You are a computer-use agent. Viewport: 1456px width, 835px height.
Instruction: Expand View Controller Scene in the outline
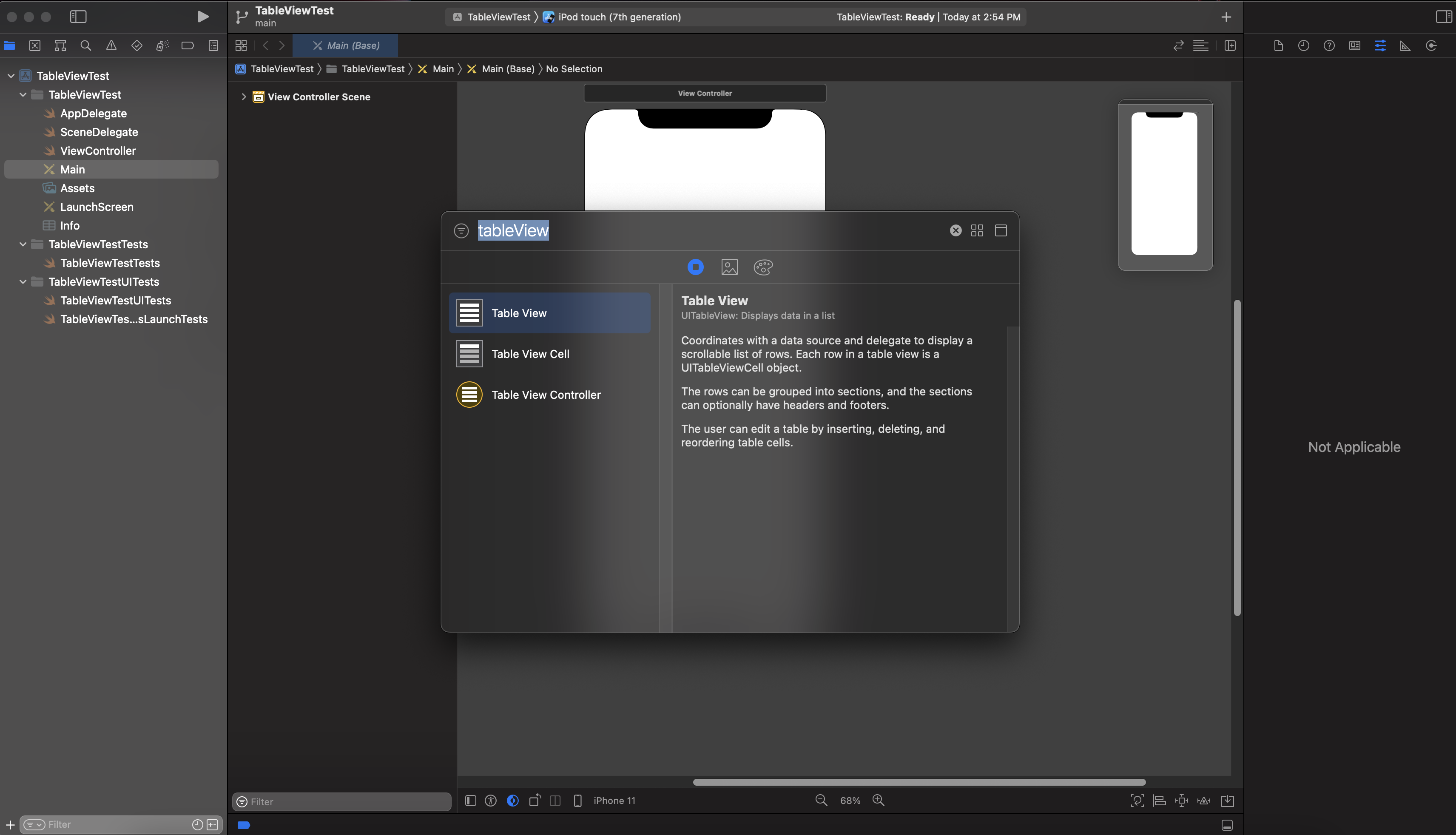244,97
